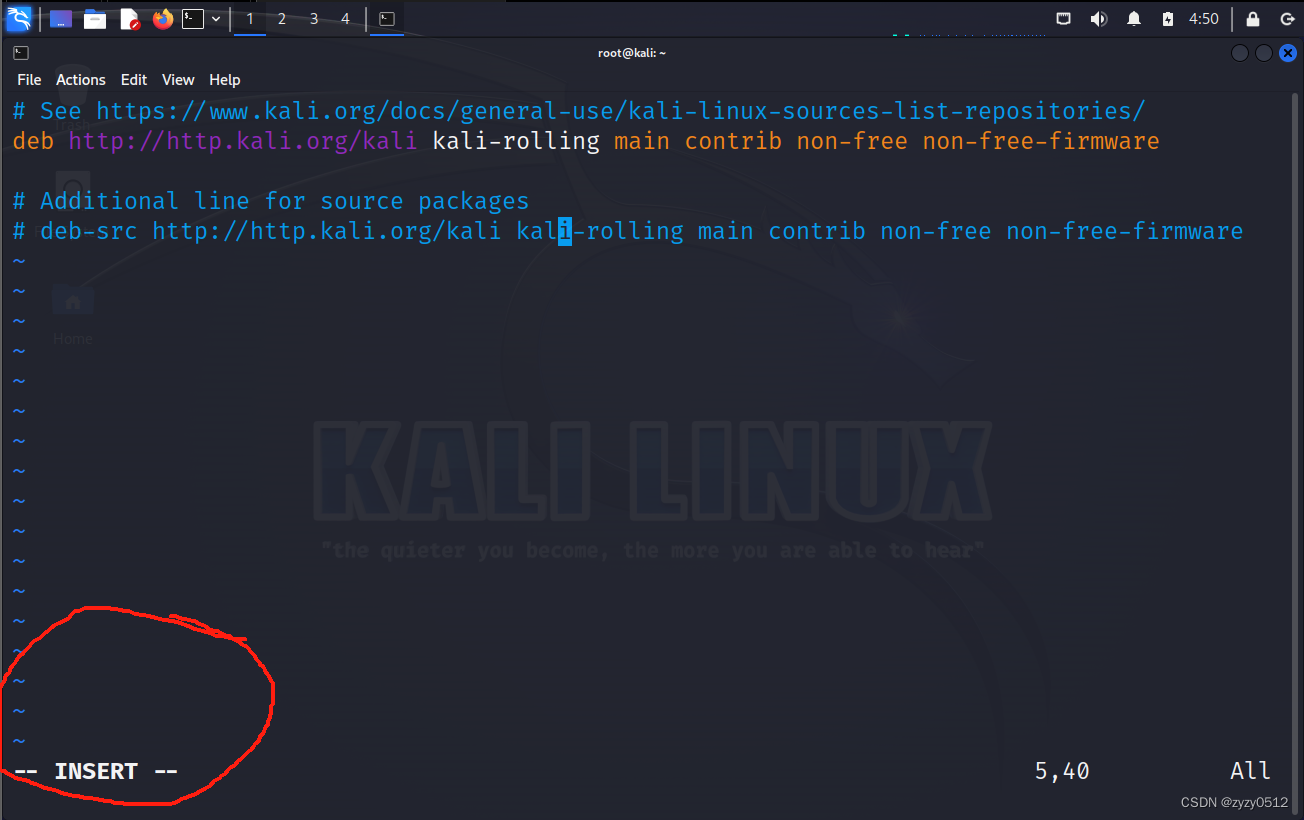
Task: Click the purple http://http.kali.org/kali URL
Action: (x=243, y=141)
